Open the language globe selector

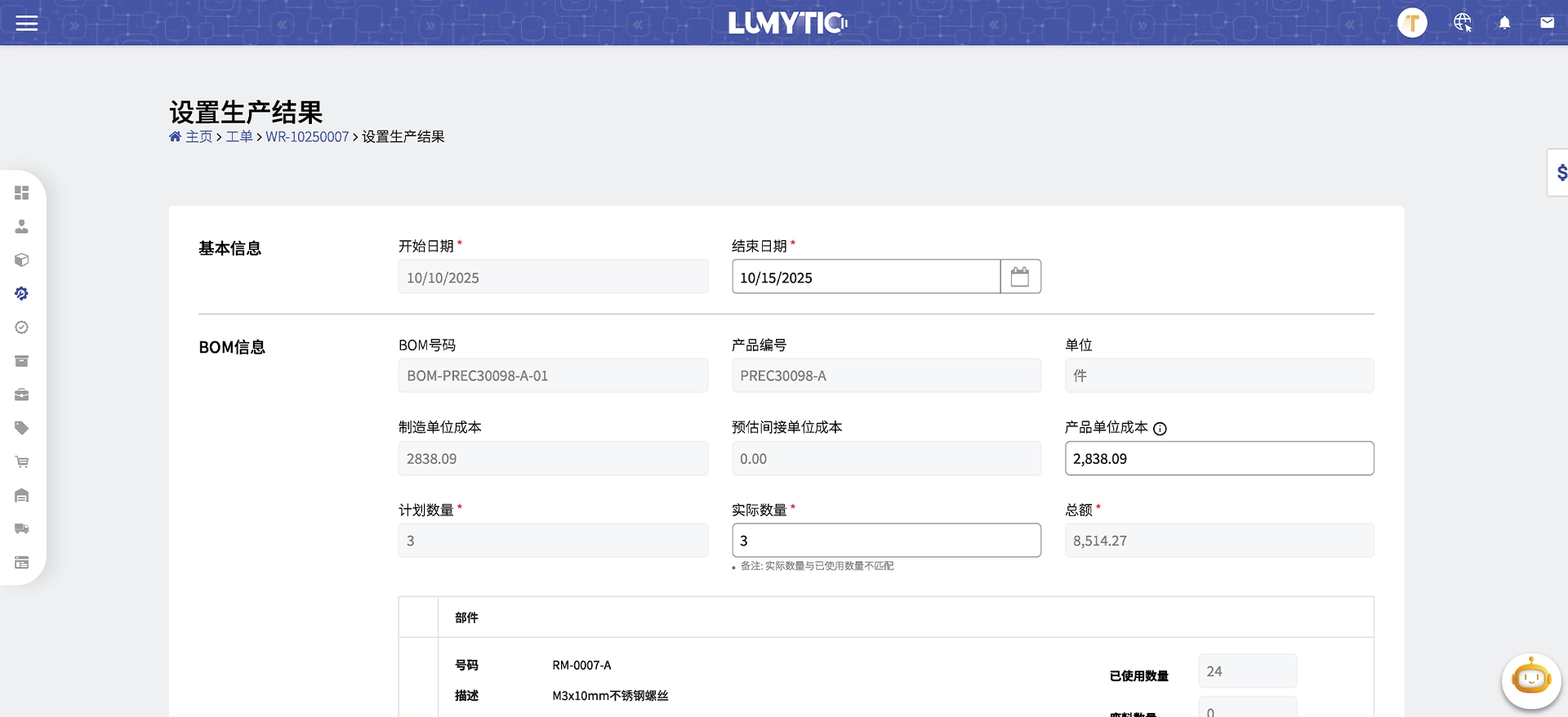pos(1463,23)
